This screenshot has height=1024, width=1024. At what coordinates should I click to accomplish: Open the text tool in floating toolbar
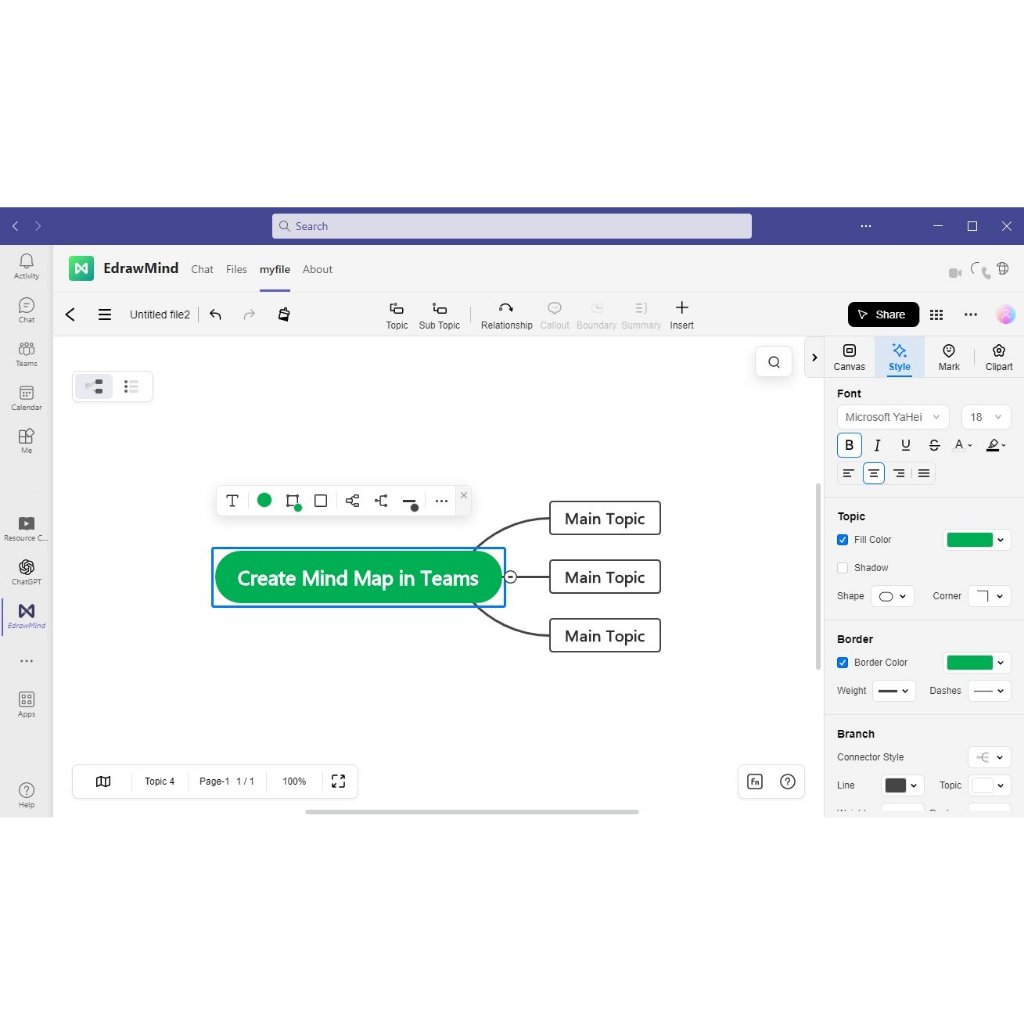pos(232,501)
